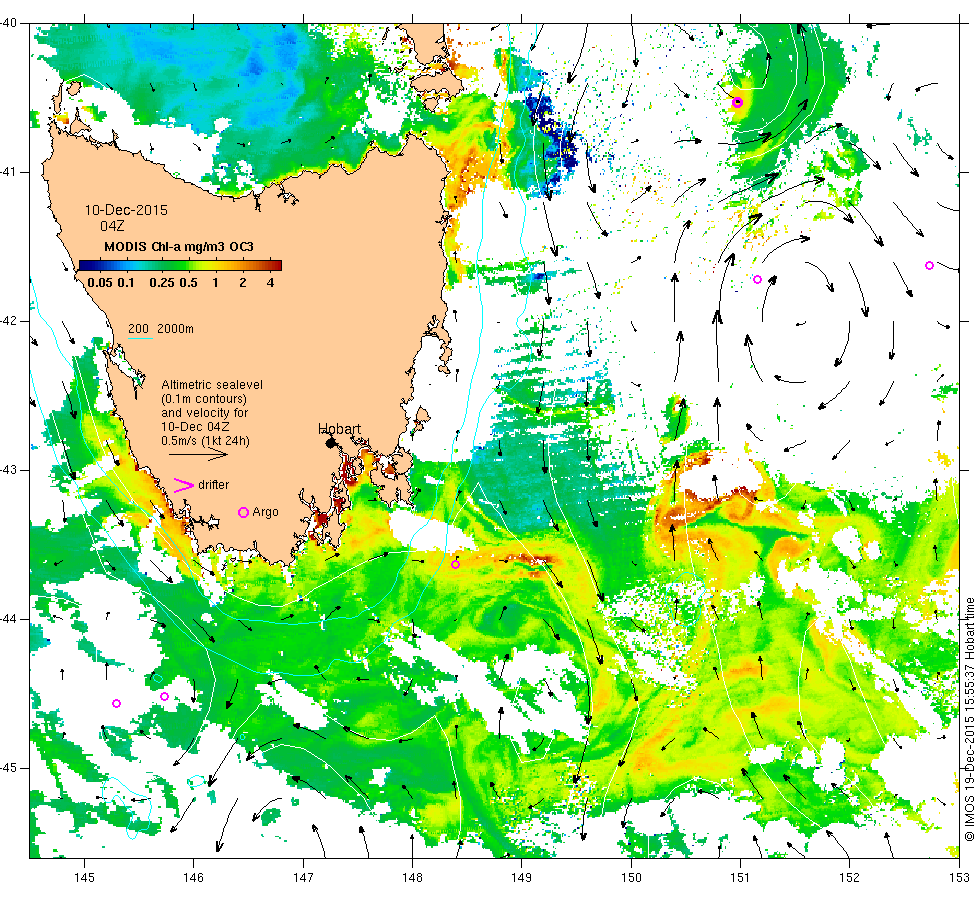The image size is (980, 900).
Task: Click the longitude axis label '153'
Action: click(959, 878)
